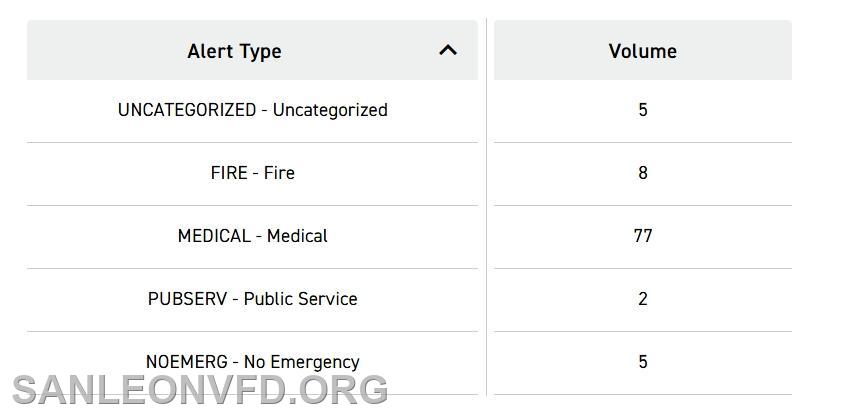Image resolution: width=843 pixels, height=413 pixels.
Task: Click the uppercase FIRE code text
Action: coord(228,173)
